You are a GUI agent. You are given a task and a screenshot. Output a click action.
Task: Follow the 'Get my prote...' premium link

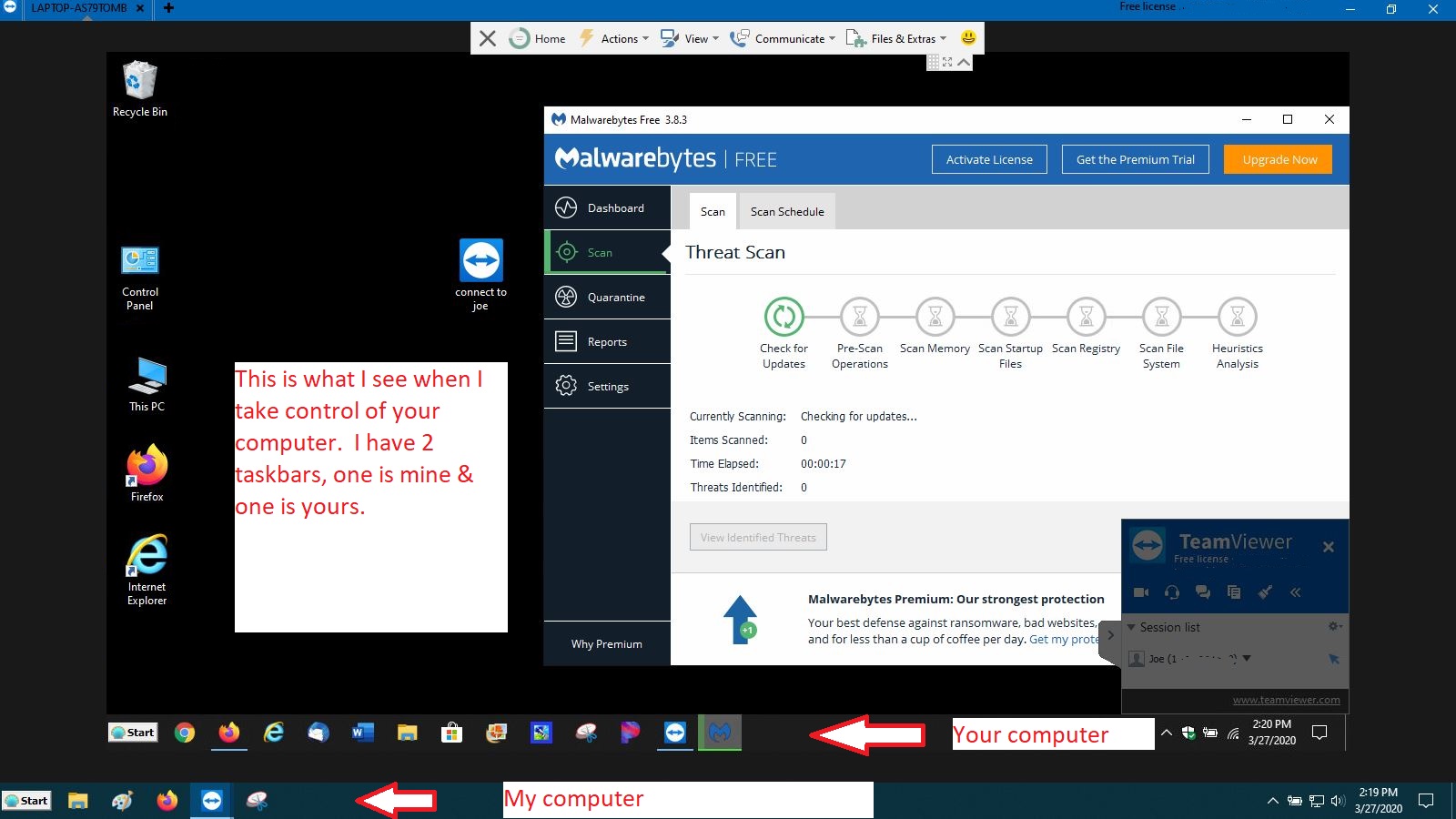[1065, 639]
